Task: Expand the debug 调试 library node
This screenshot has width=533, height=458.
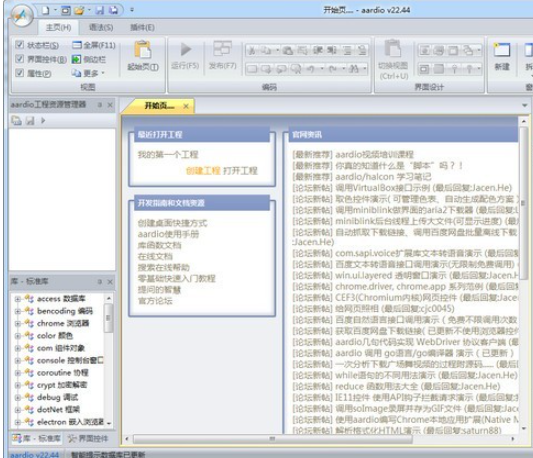Action: click(18, 397)
